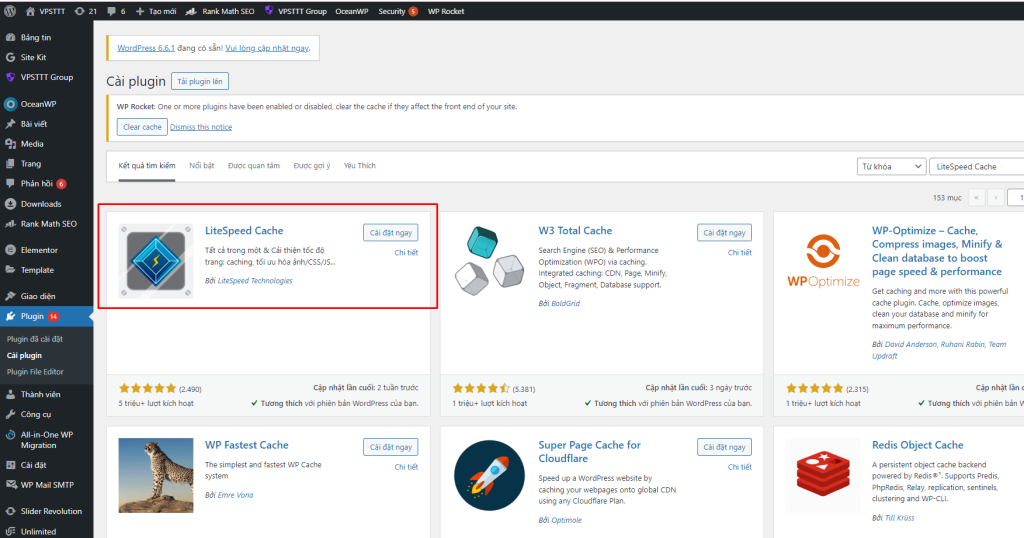Open VPSTTT site home in admin bar
Screen dimensions: 1024x538
click(45, 11)
